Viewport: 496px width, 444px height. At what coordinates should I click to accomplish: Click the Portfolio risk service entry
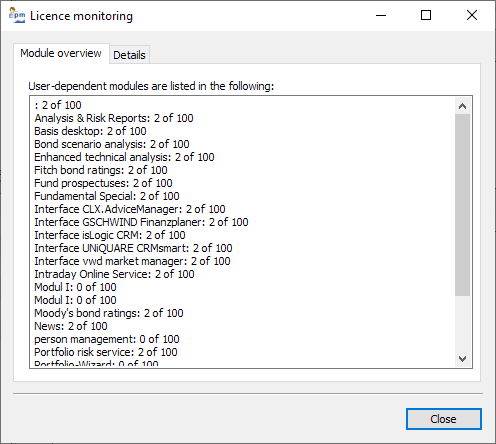click(x=106, y=352)
